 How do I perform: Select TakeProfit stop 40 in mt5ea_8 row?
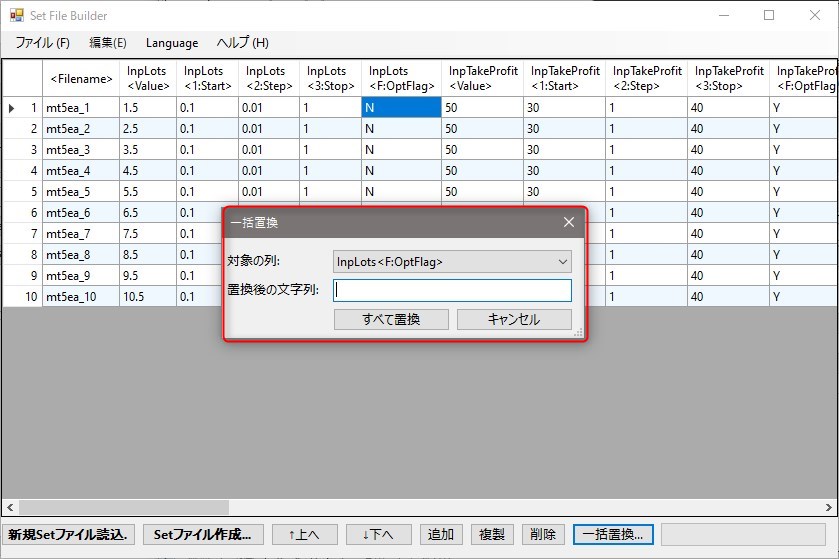tap(728, 254)
